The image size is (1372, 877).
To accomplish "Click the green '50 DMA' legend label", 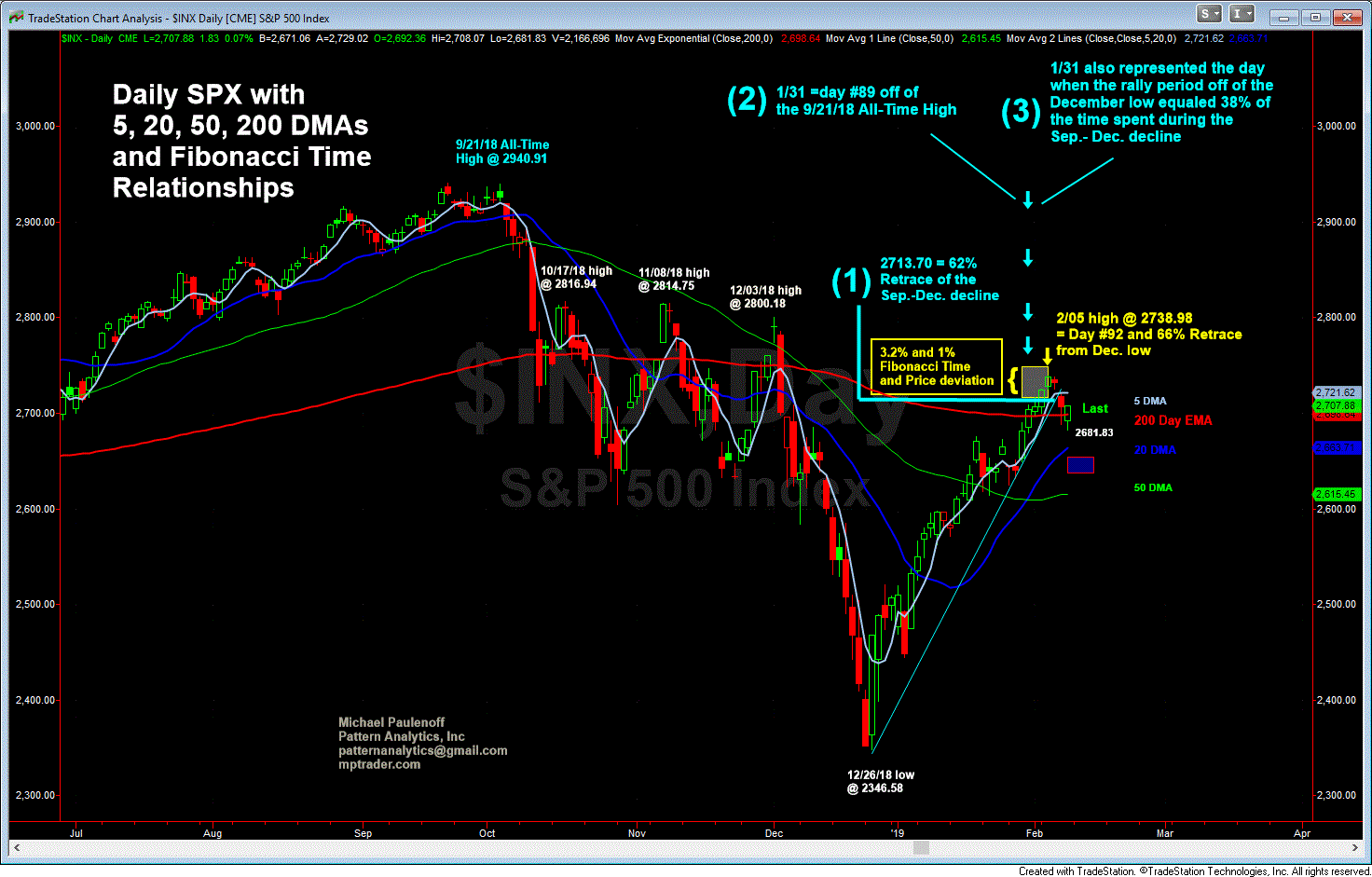I will (x=1153, y=488).
